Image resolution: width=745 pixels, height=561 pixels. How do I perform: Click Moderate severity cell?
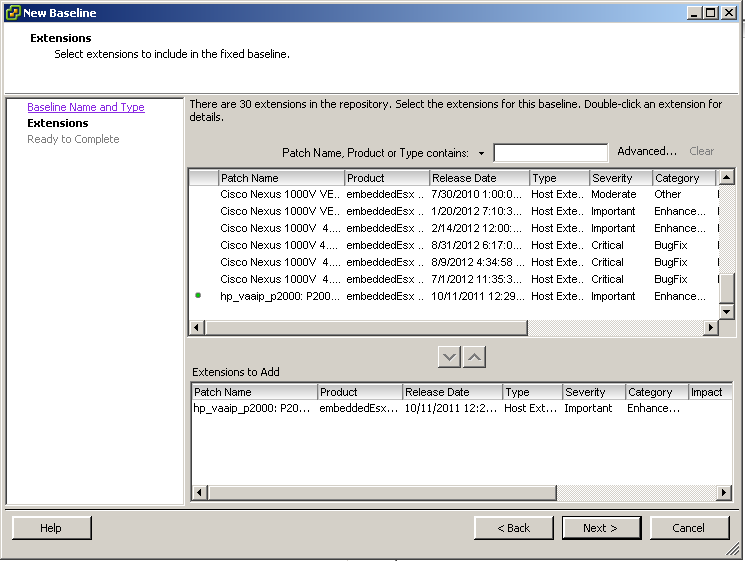[x=613, y=194]
